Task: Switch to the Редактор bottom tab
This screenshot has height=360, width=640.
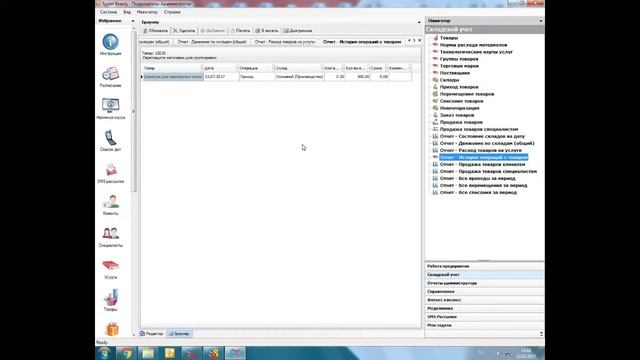Action: click(151, 334)
